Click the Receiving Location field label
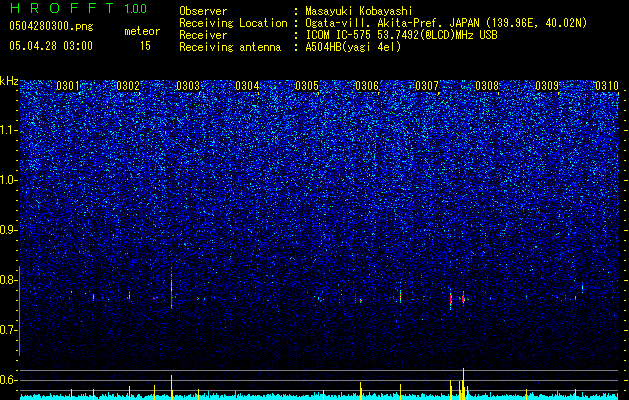Screen dimensions: 629x400 (x=233, y=23)
